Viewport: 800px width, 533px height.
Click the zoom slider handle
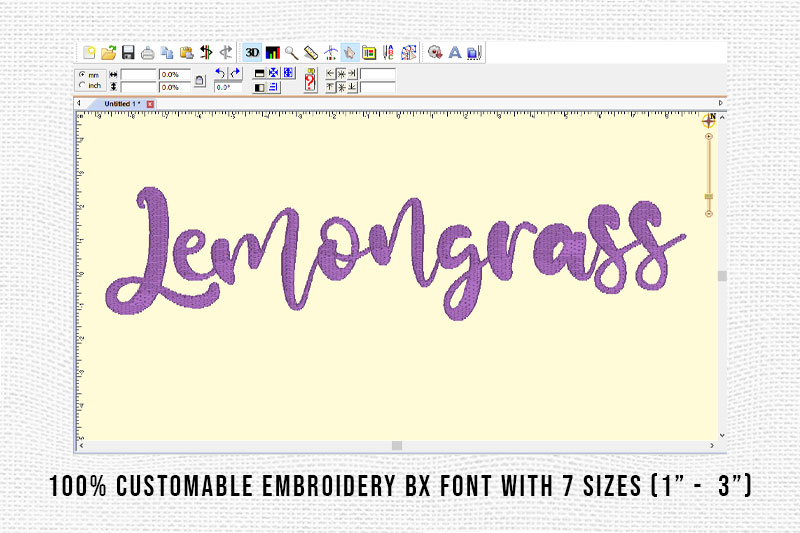(709, 196)
